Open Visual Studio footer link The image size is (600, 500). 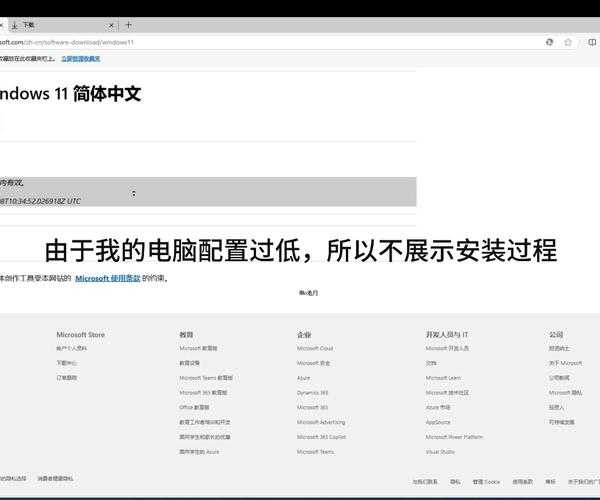pos(440,451)
